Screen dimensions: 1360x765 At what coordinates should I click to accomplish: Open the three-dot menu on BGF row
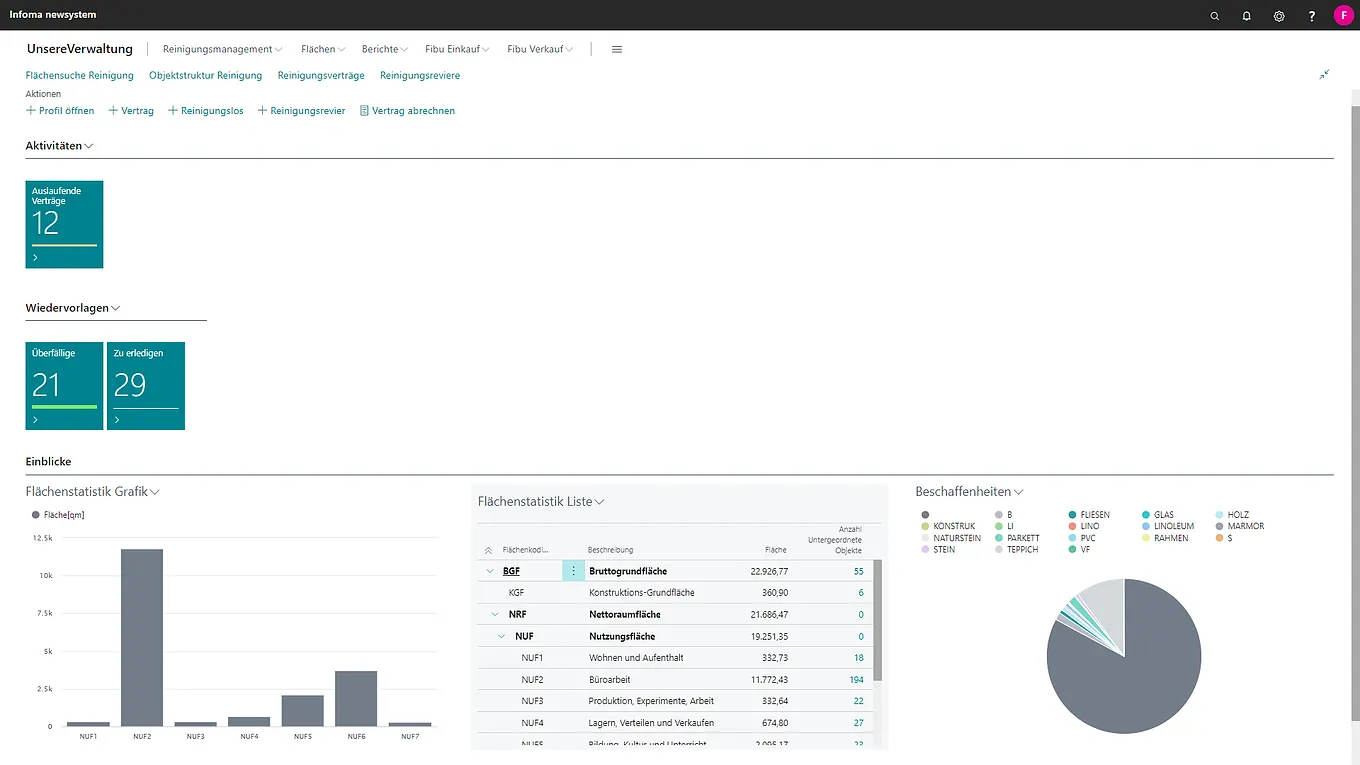click(x=573, y=571)
